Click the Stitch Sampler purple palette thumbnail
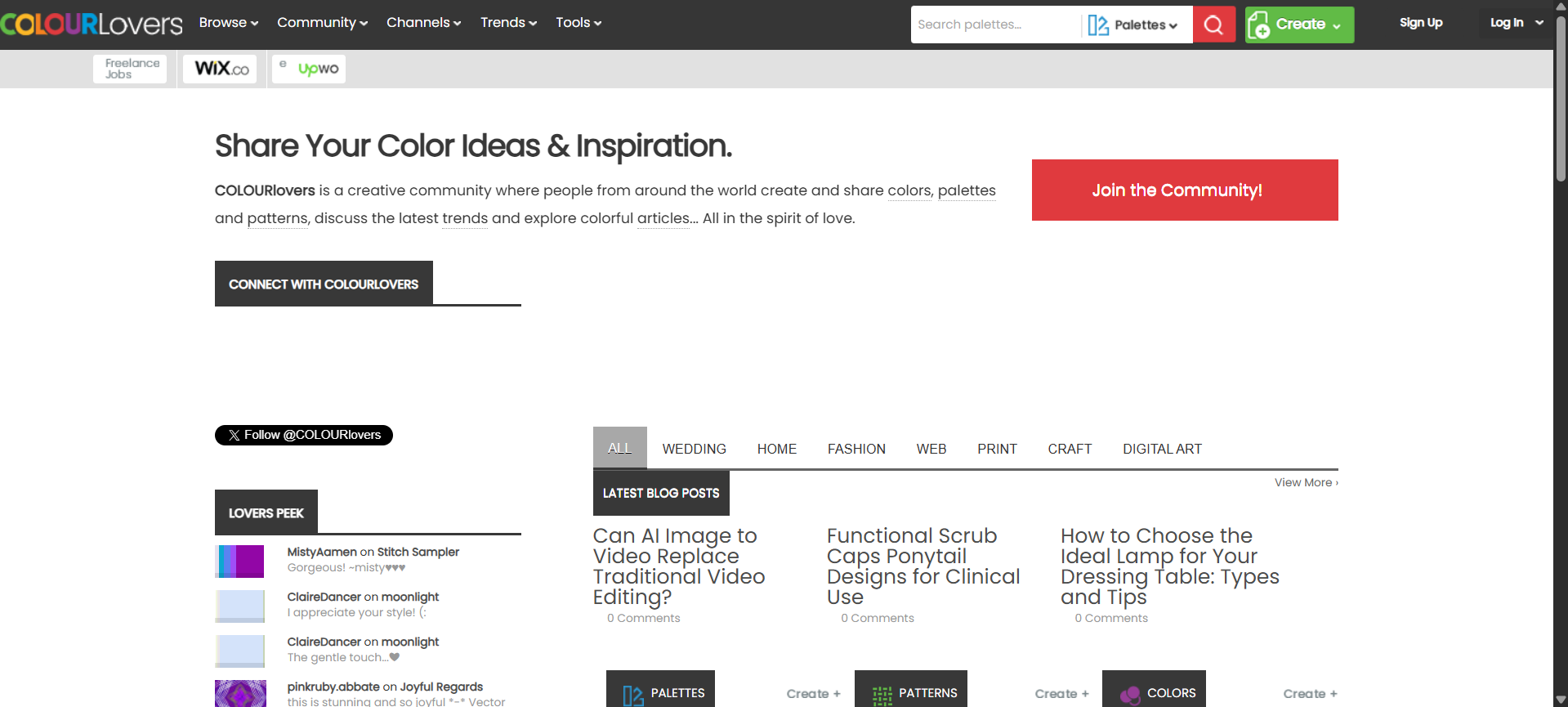The height and width of the screenshot is (707, 1568). click(240, 562)
